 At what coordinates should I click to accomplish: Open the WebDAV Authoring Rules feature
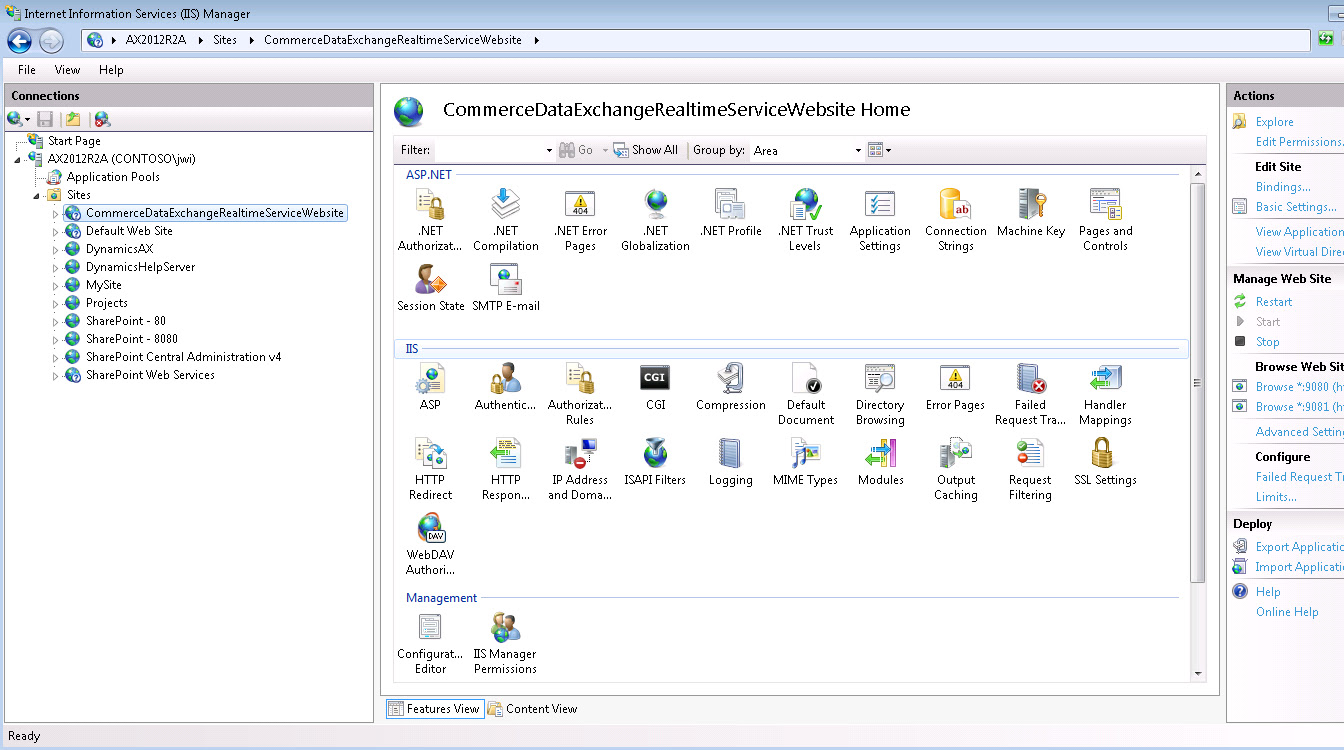coord(430,544)
